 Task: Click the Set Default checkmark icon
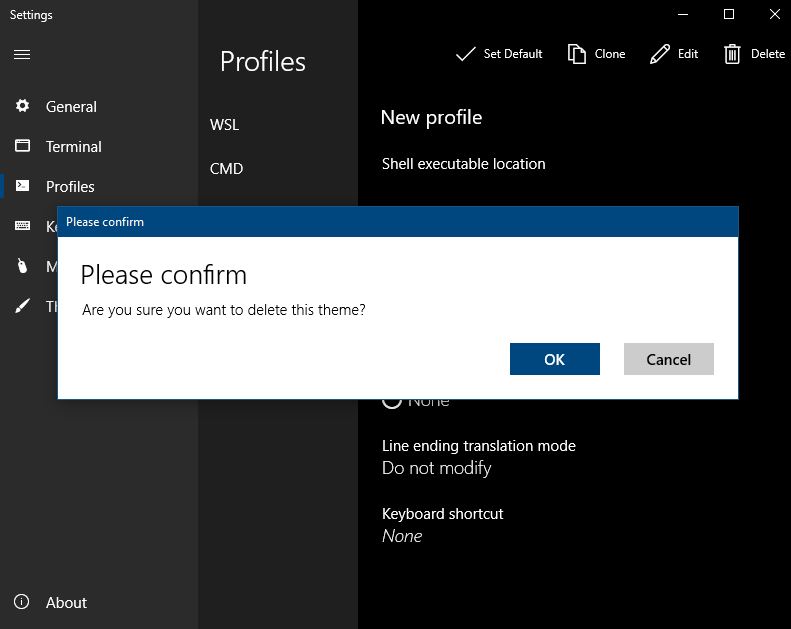(x=465, y=54)
